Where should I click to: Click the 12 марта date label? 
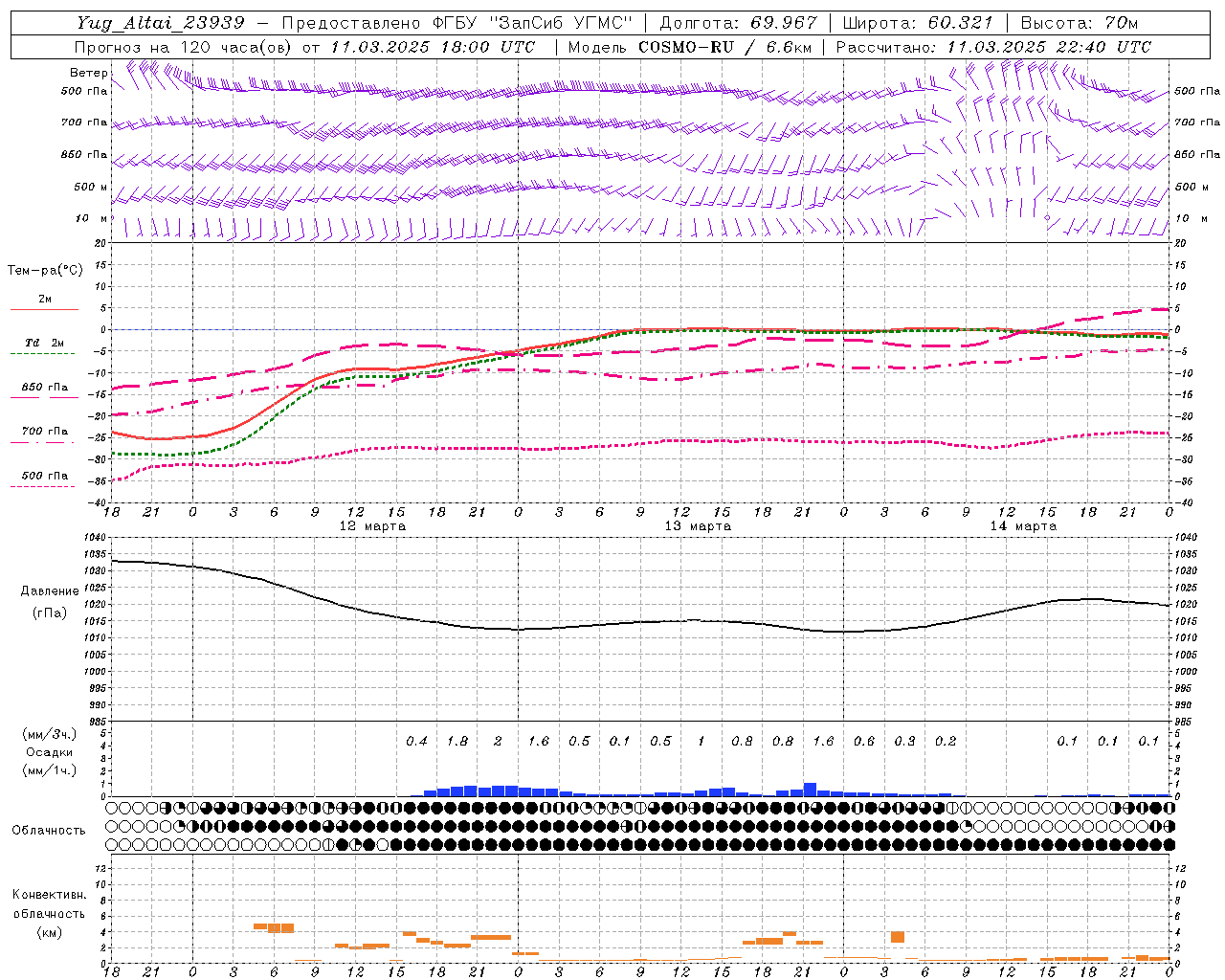click(x=372, y=526)
